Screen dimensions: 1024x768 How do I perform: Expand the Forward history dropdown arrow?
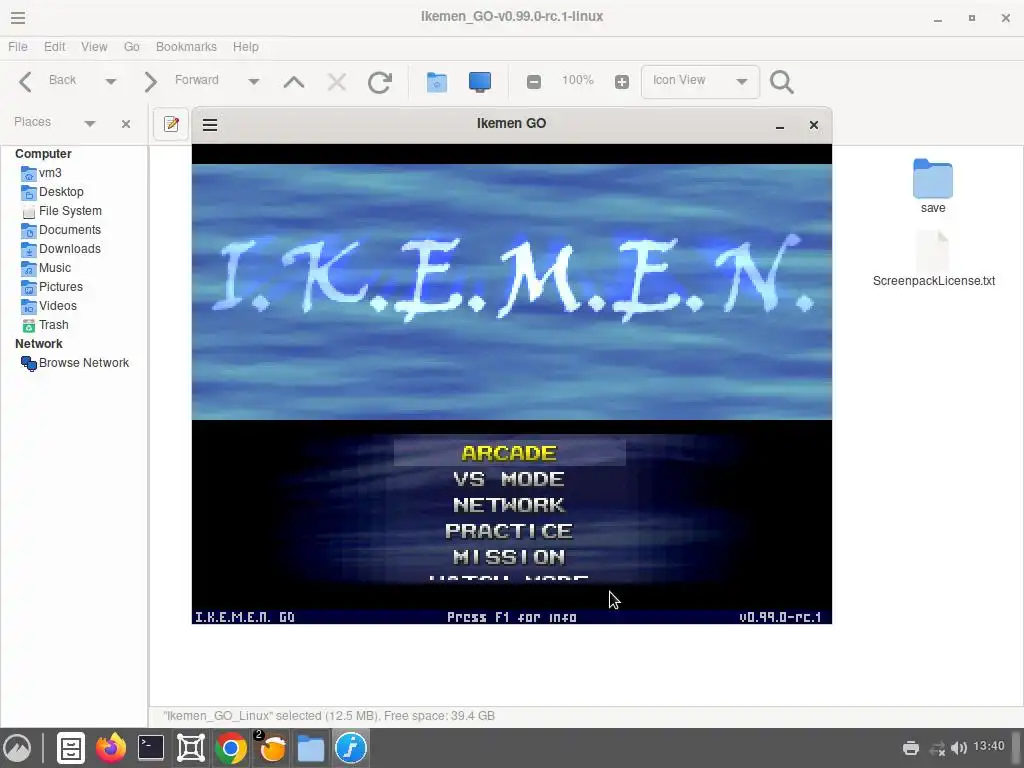tap(253, 82)
